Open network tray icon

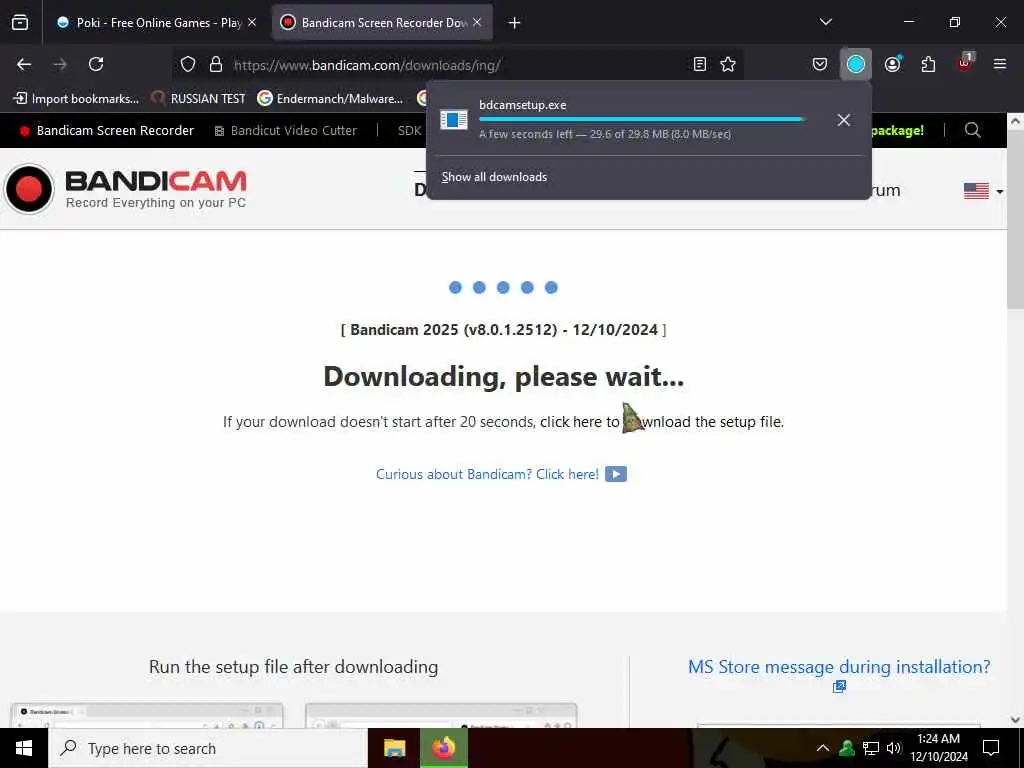point(871,748)
